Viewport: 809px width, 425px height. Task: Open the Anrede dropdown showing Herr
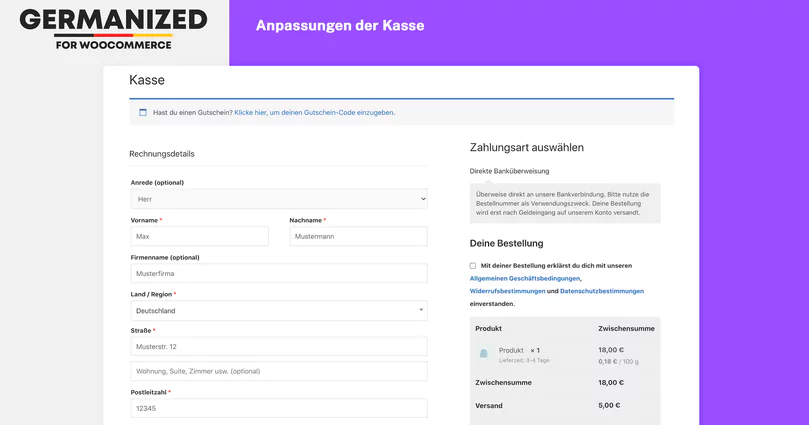click(x=279, y=199)
